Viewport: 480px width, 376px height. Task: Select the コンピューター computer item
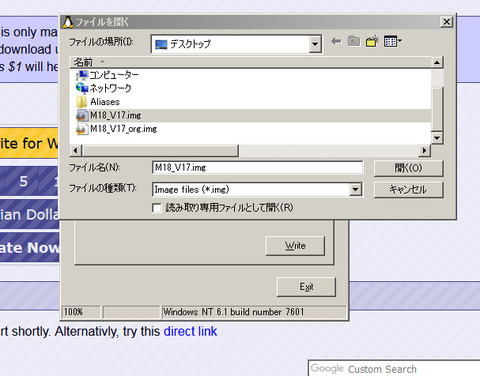pos(107,75)
